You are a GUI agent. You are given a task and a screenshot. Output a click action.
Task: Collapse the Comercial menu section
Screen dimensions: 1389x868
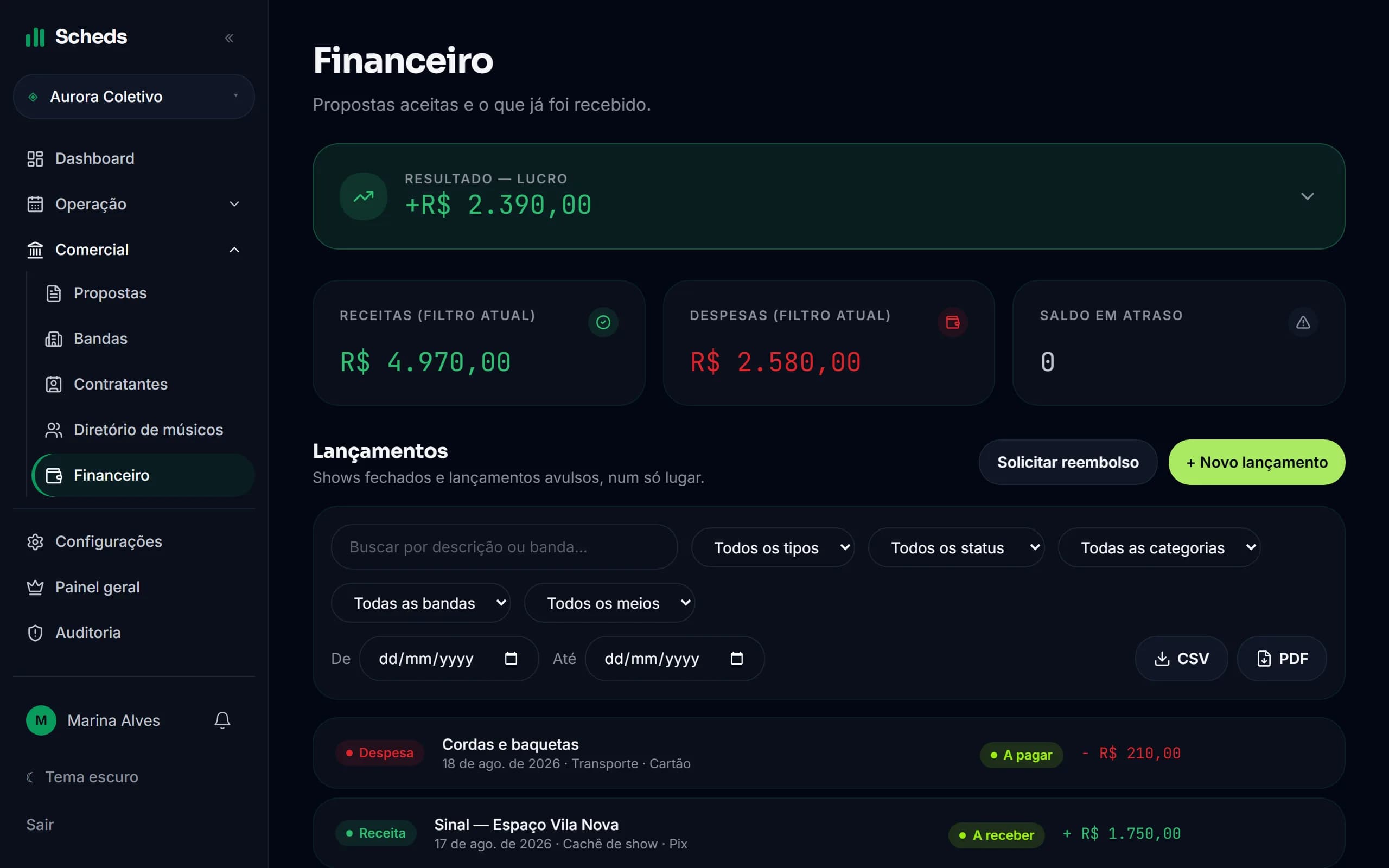(x=133, y=250)
